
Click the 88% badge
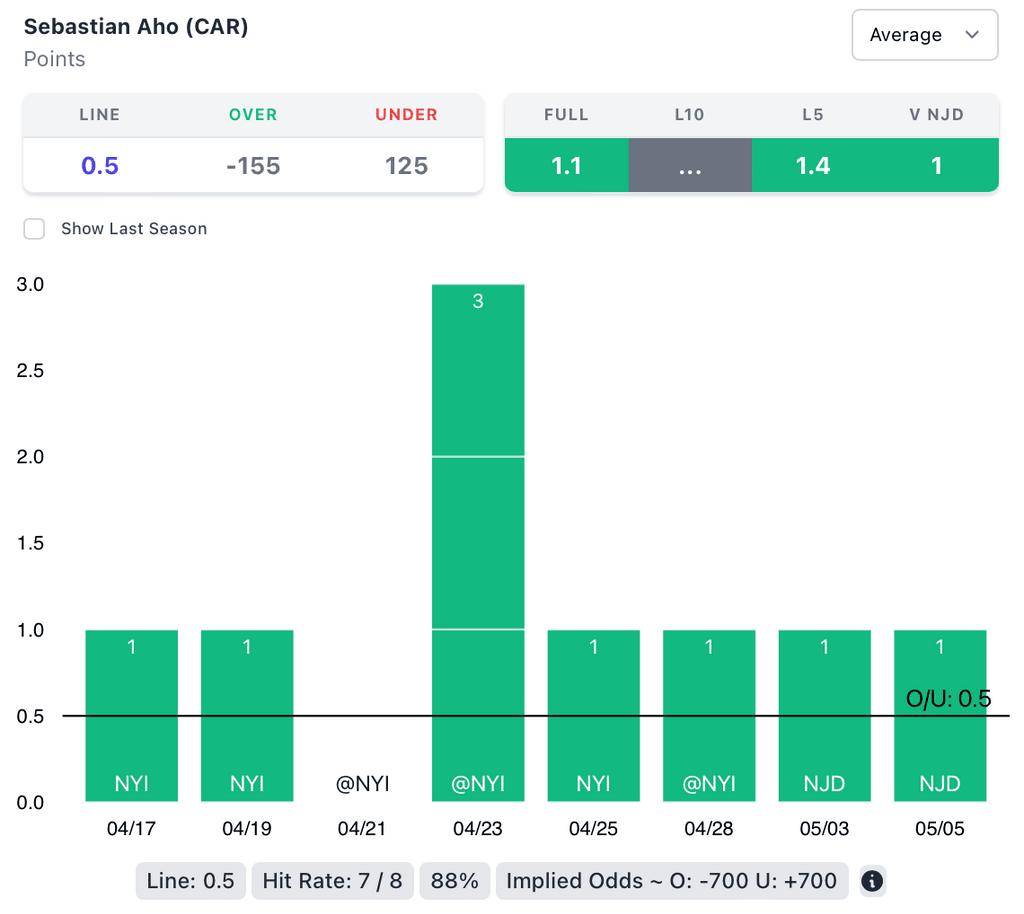(455, 881)
